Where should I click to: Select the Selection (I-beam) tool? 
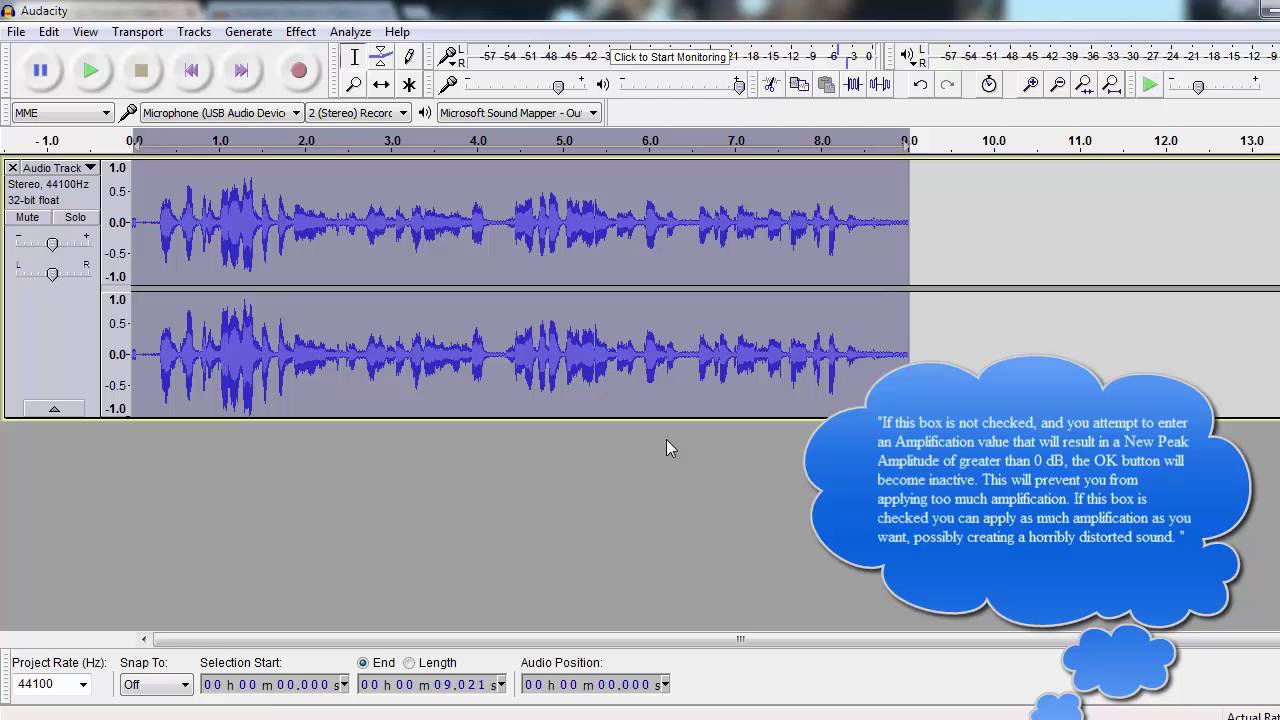click(354, 57)
